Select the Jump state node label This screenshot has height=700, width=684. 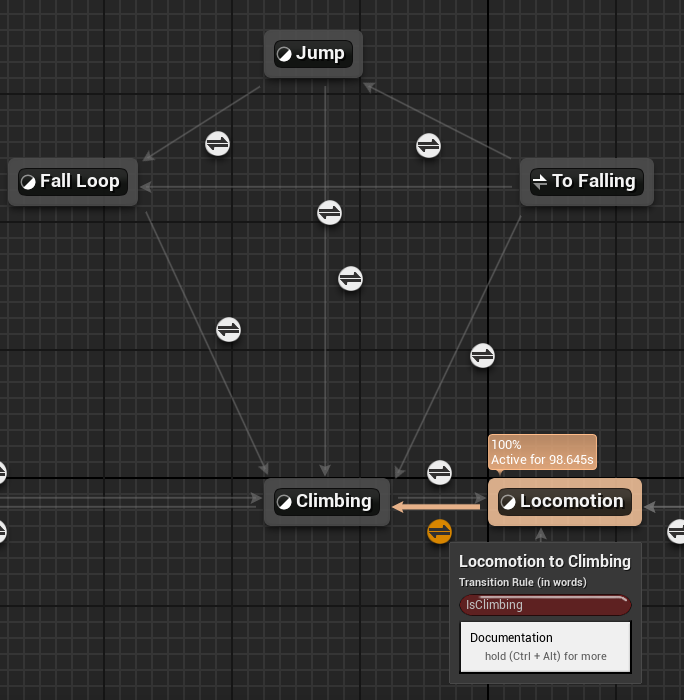[x=320, y=54]
